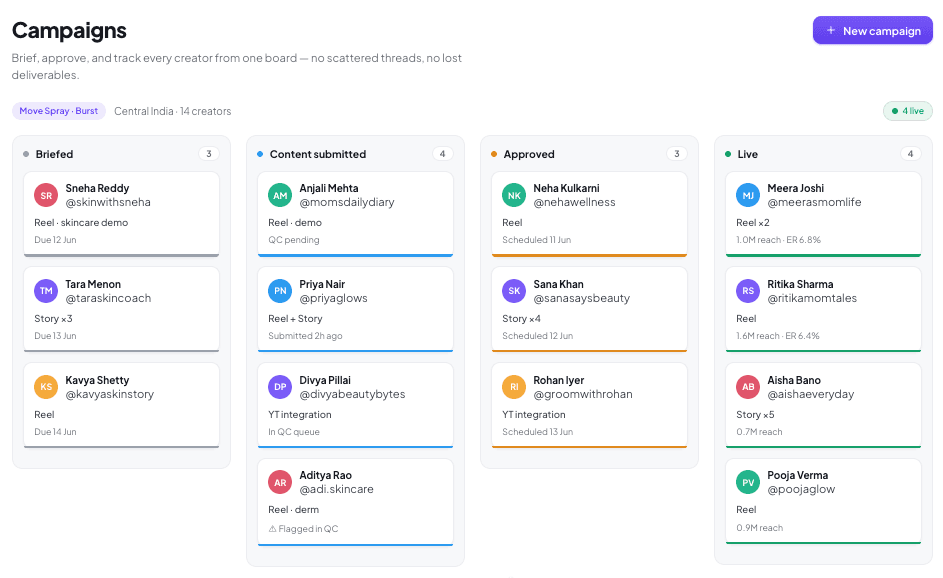Click Sana Khan's SK avatar
This screenshot has width=943, height=578.
(x=514, y=291)
